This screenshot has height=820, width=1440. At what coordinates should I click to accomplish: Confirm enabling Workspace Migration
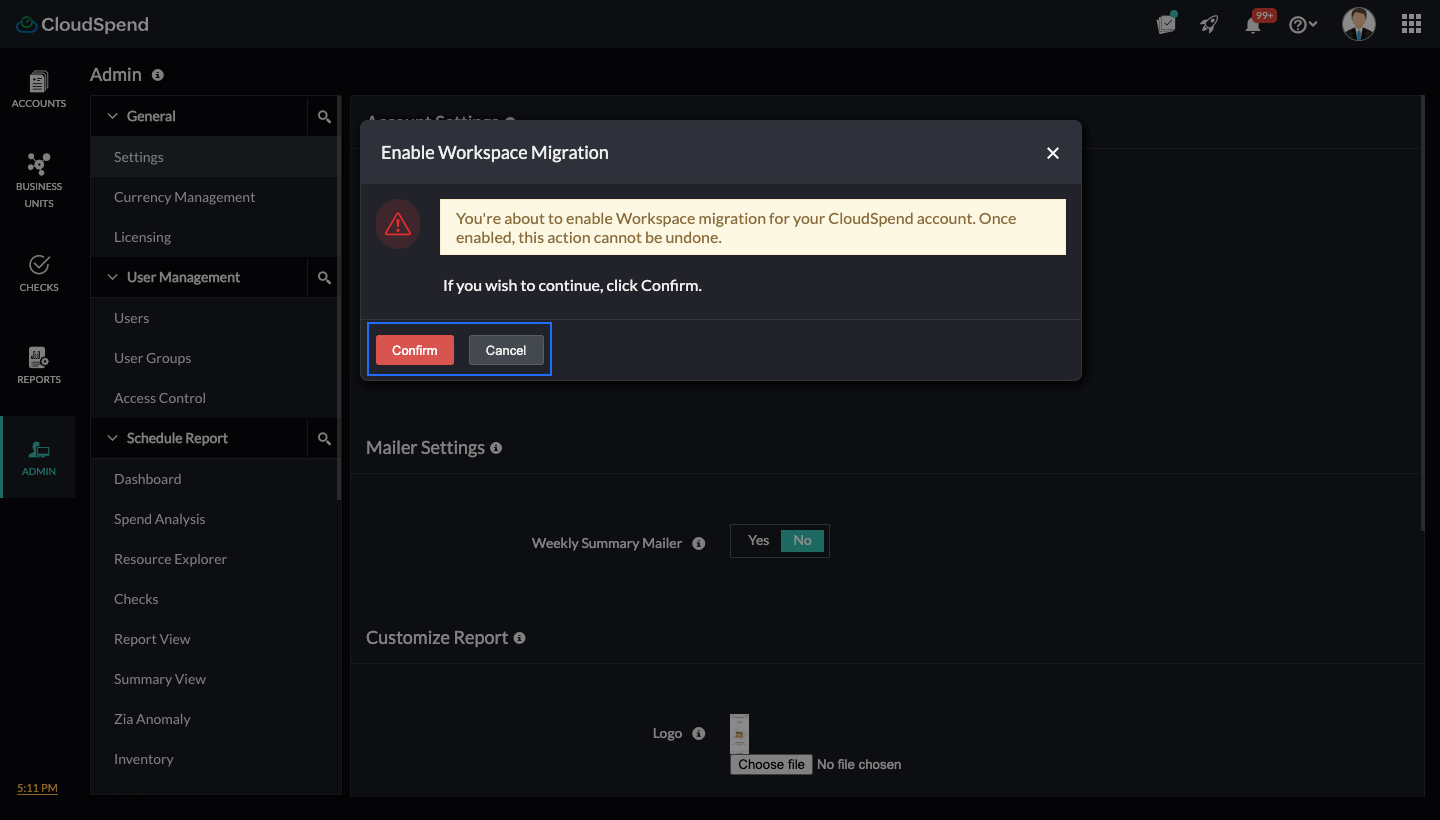(414, 350)
